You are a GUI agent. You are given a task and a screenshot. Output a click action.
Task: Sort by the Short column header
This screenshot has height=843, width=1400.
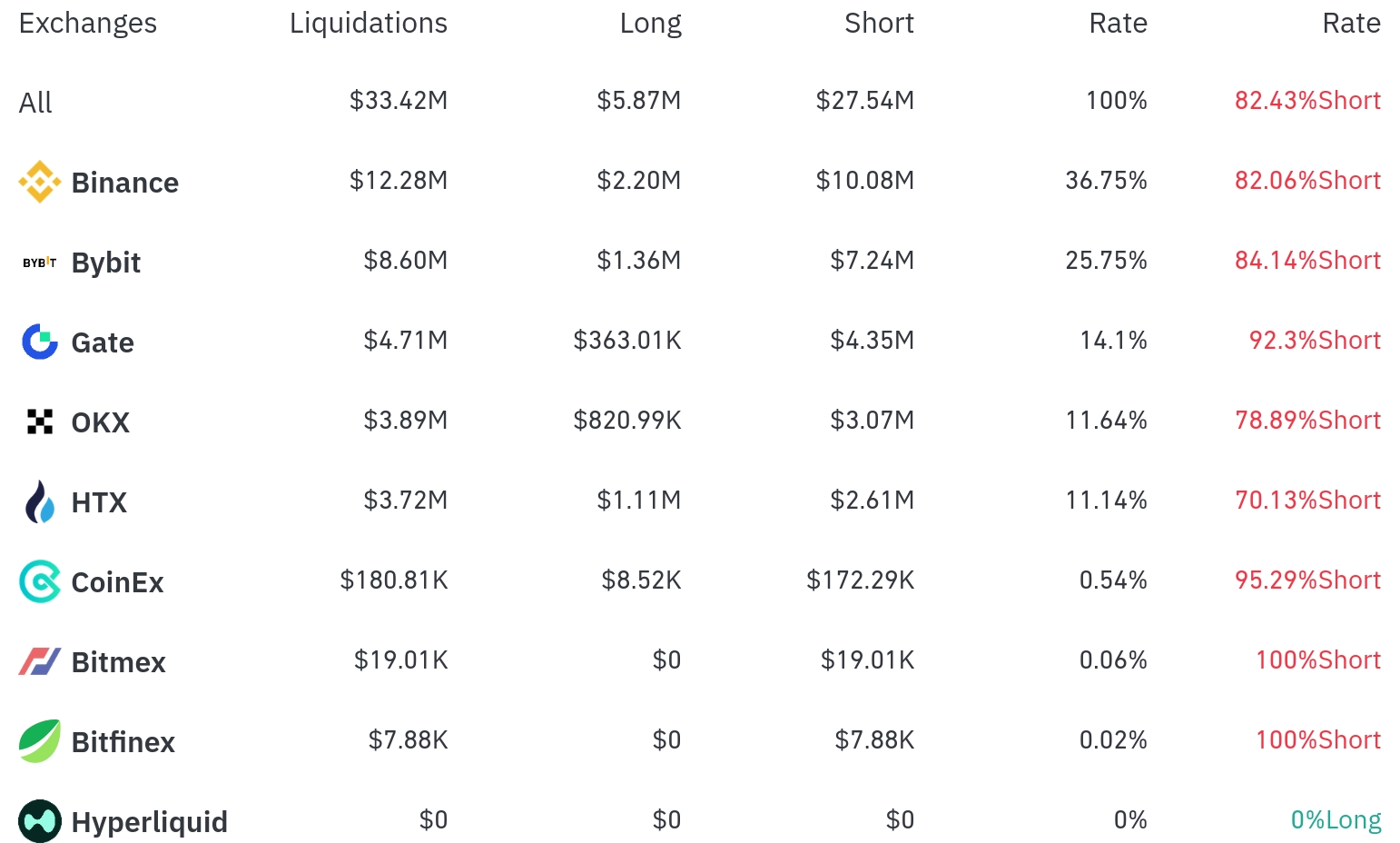879,23
